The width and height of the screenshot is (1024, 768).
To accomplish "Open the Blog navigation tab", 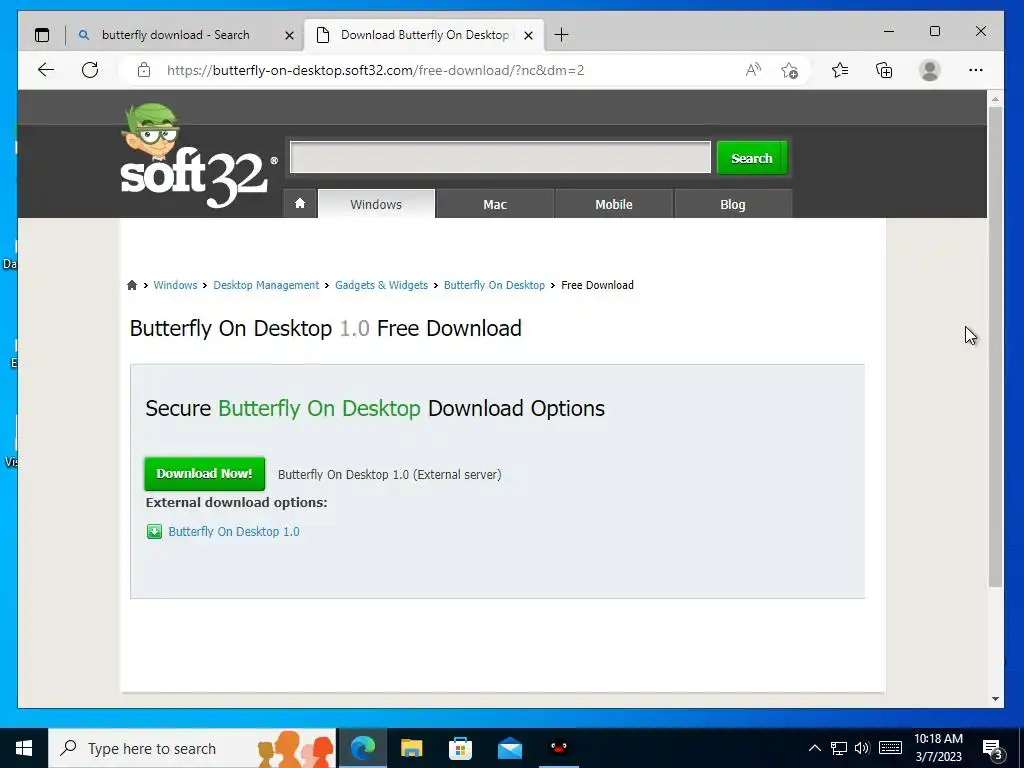I will [733, 204].
